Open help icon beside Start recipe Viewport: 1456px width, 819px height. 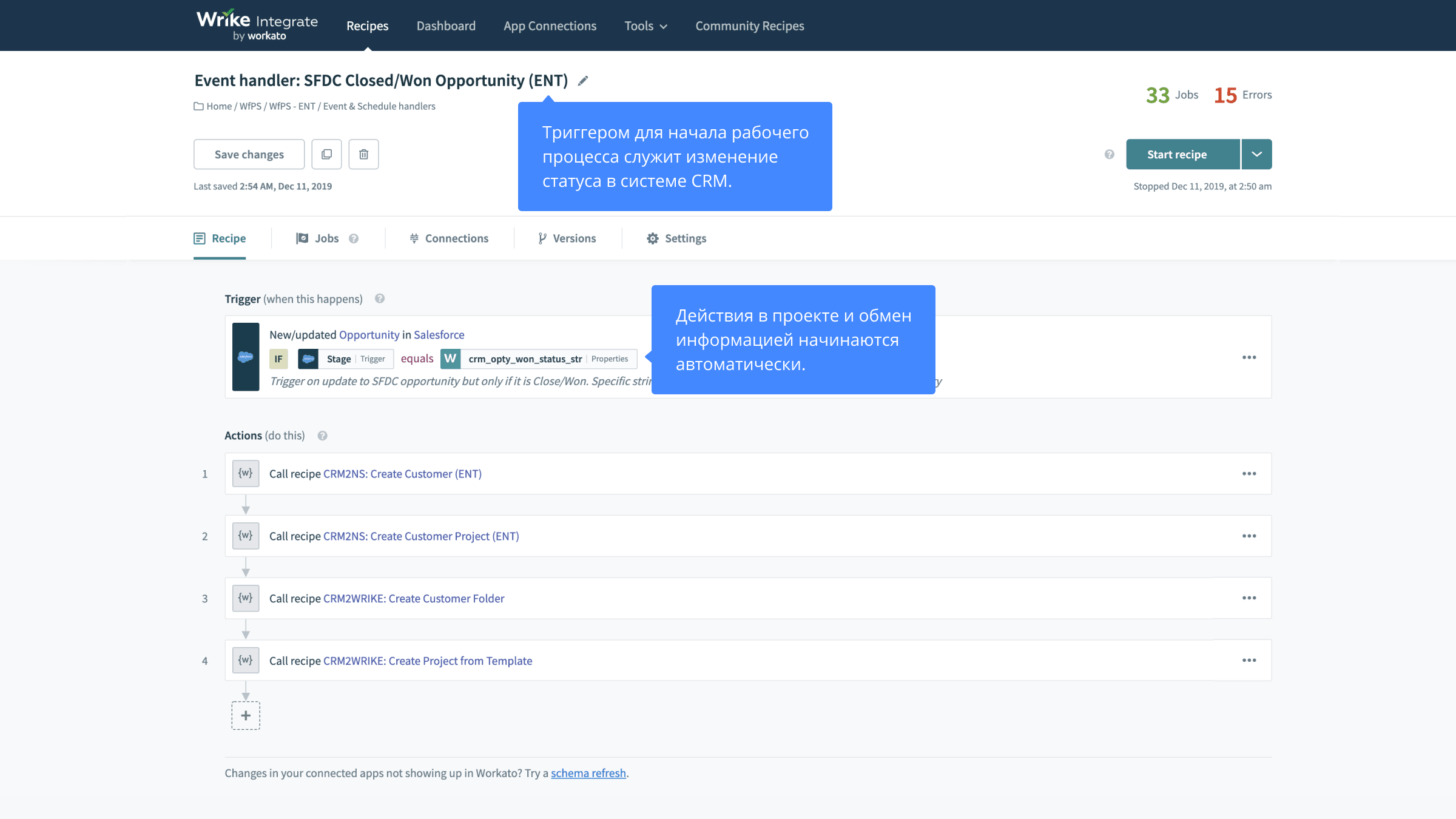(1109, 154)
